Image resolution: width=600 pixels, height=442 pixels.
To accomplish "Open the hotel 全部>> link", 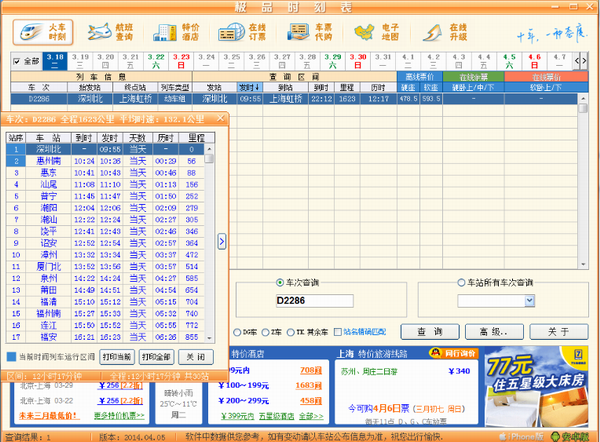I will coord(311,416).
